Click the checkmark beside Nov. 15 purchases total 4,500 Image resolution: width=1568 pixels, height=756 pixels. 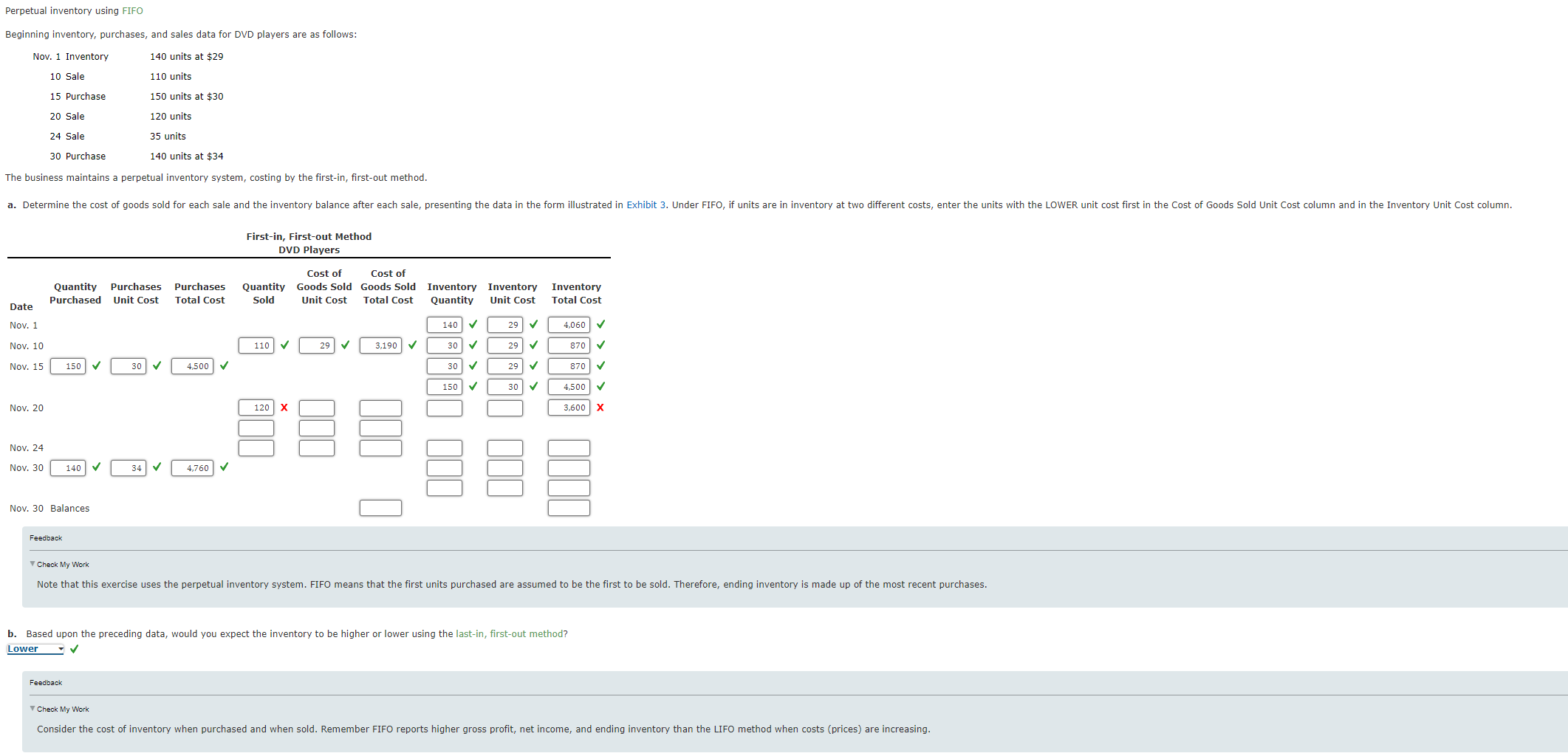pyautogui.click(x=224, y=366)
